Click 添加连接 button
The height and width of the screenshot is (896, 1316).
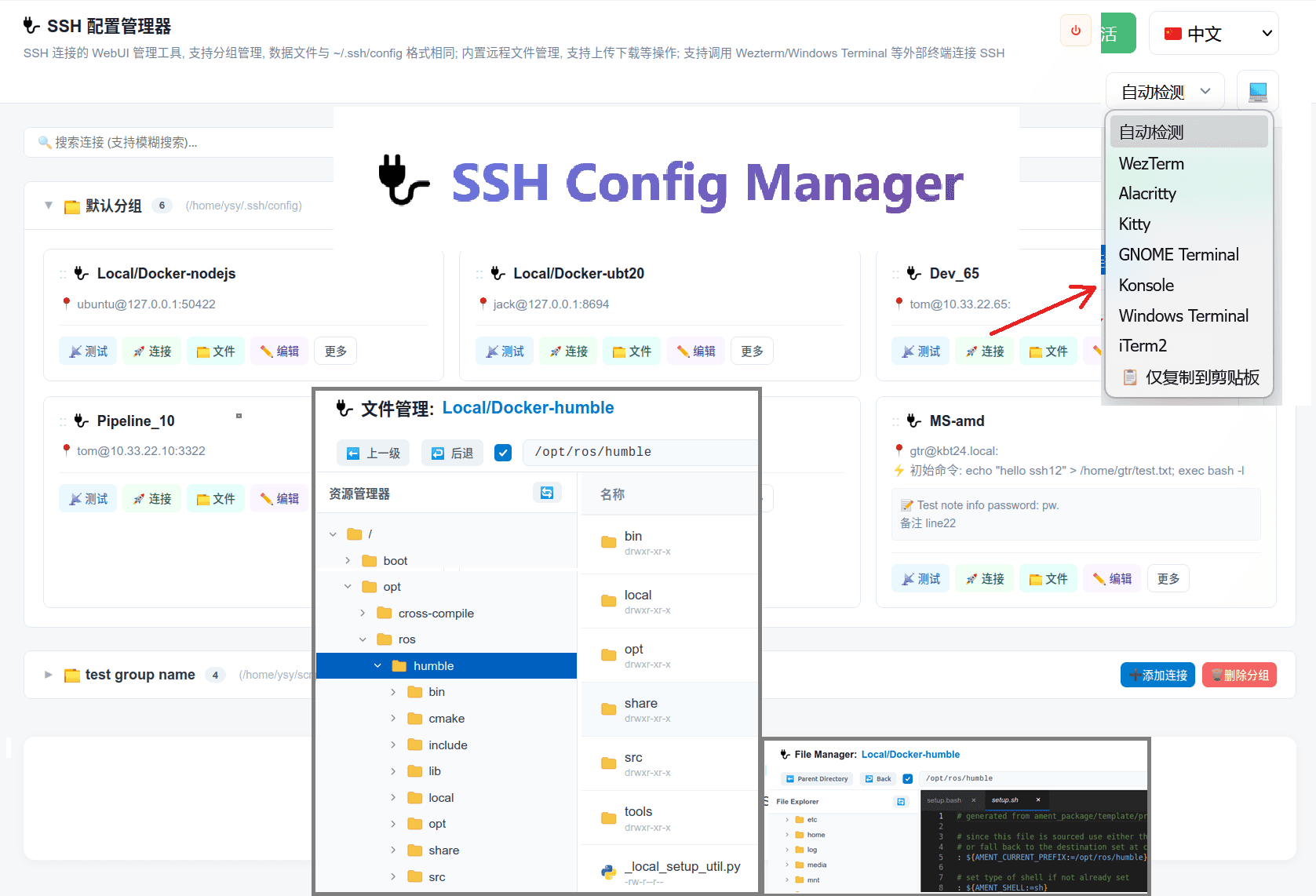pyautogui.click(x=1157, y=675)
